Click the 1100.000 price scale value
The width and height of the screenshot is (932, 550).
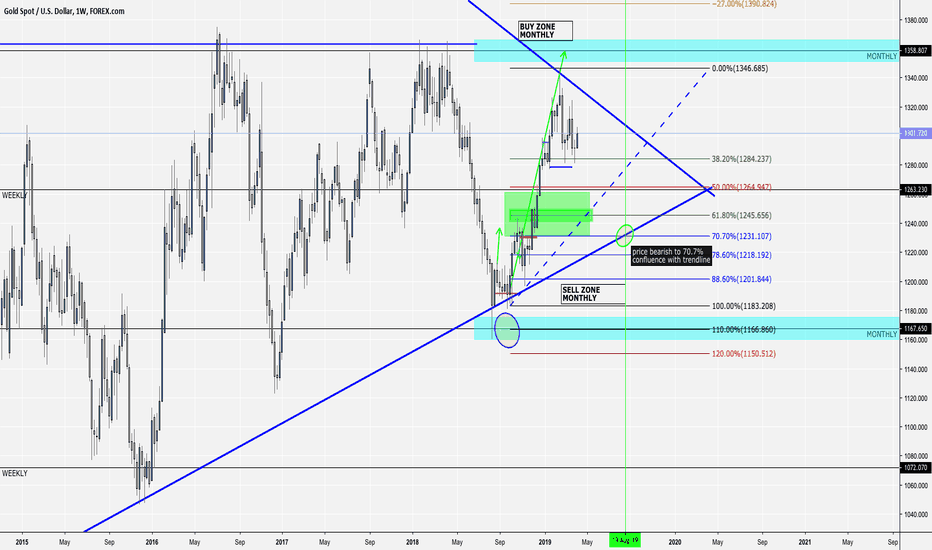pyautogui.click(x=916, y=427)
